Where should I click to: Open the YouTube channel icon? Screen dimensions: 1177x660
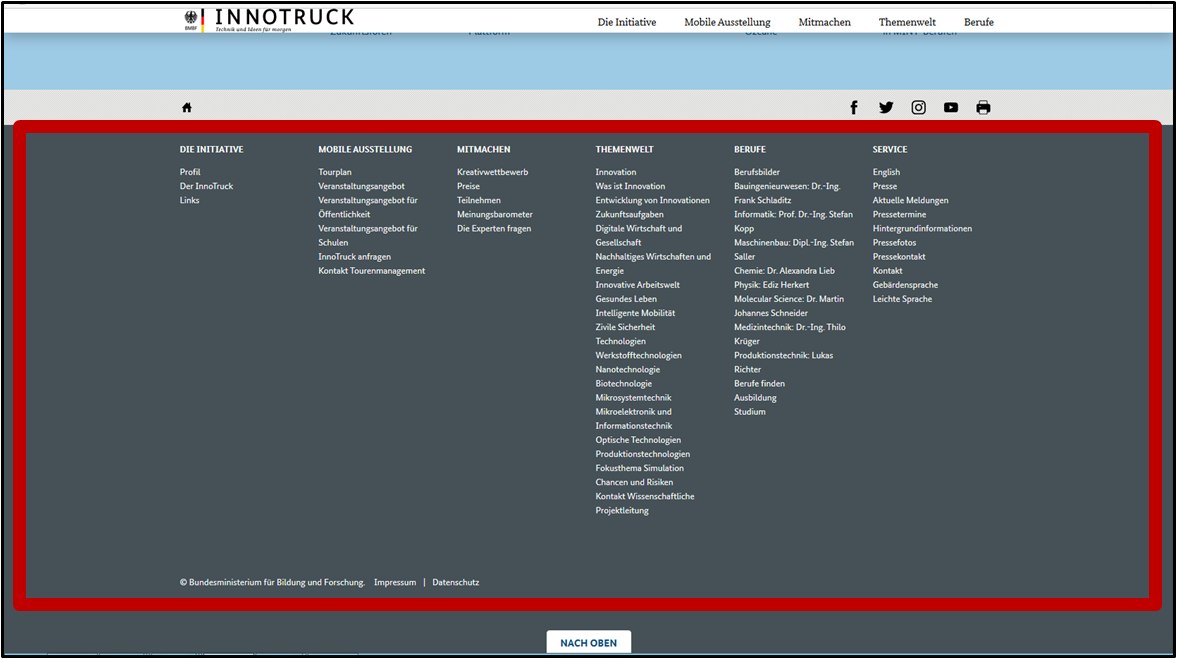click(x=951, y=107)
